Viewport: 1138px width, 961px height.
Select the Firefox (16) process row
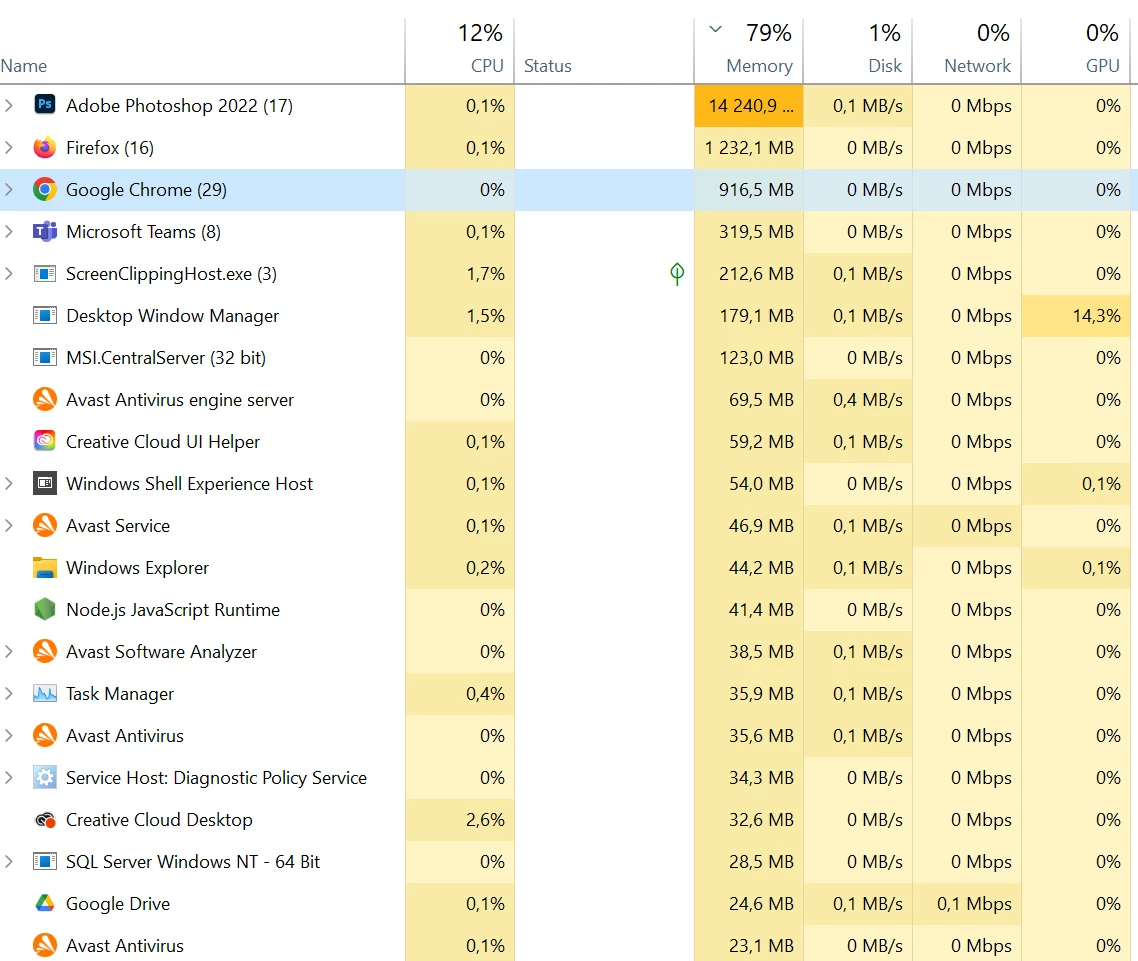(569, 147)
